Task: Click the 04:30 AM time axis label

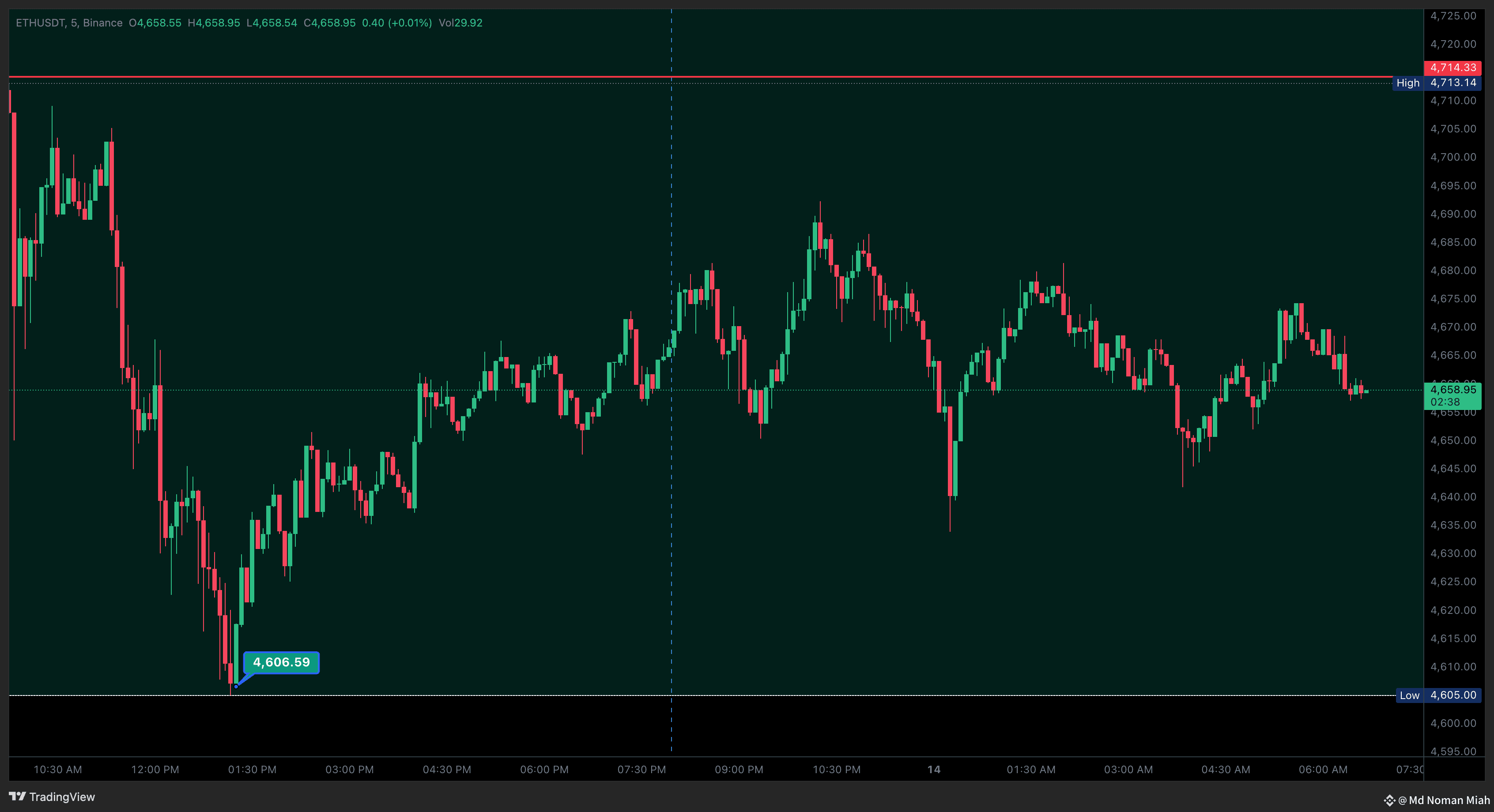Action: coord(1226,770)
